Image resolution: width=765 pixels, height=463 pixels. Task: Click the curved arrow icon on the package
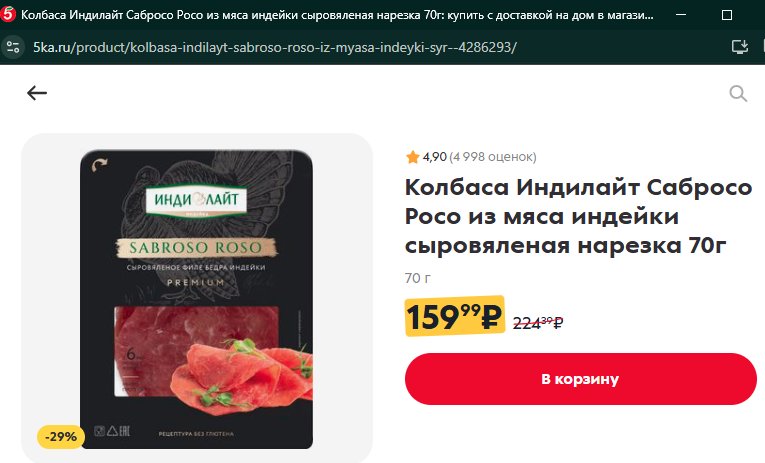[x=100, y=165]
